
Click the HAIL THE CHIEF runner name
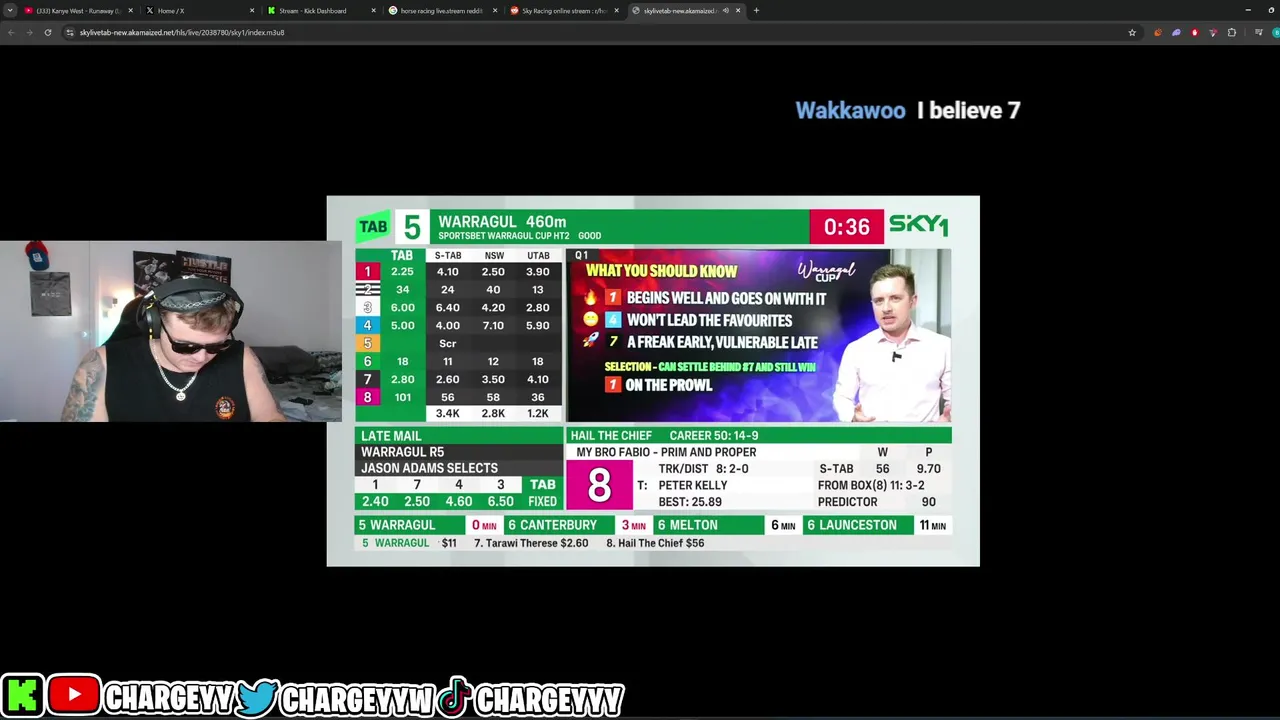click(611, 436)
